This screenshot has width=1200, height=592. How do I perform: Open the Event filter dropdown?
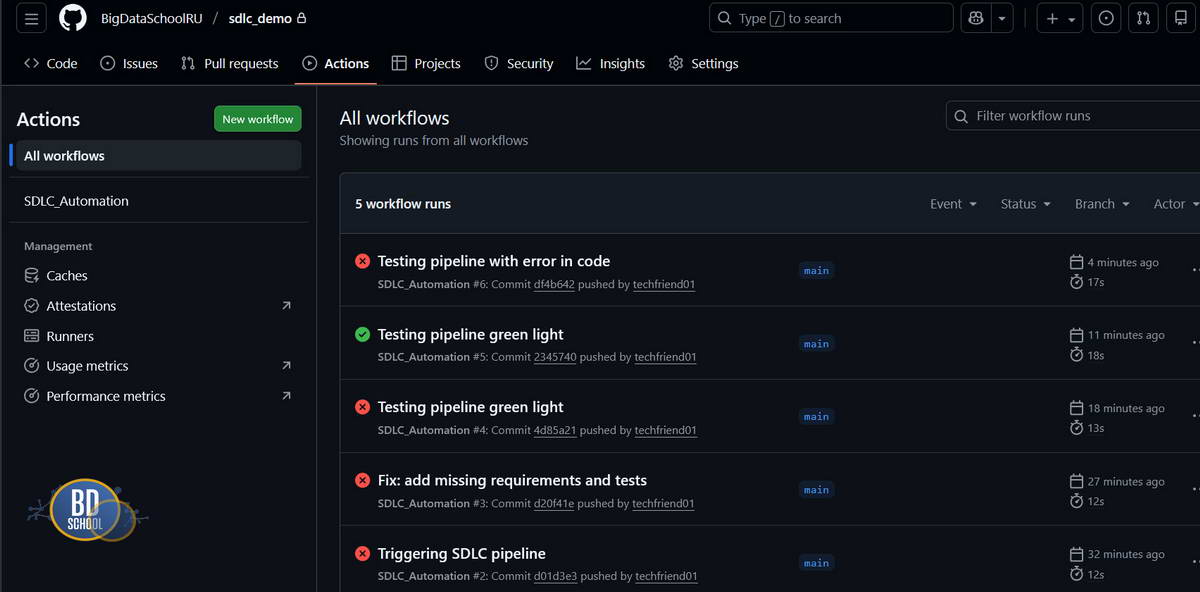click(951, 203)
